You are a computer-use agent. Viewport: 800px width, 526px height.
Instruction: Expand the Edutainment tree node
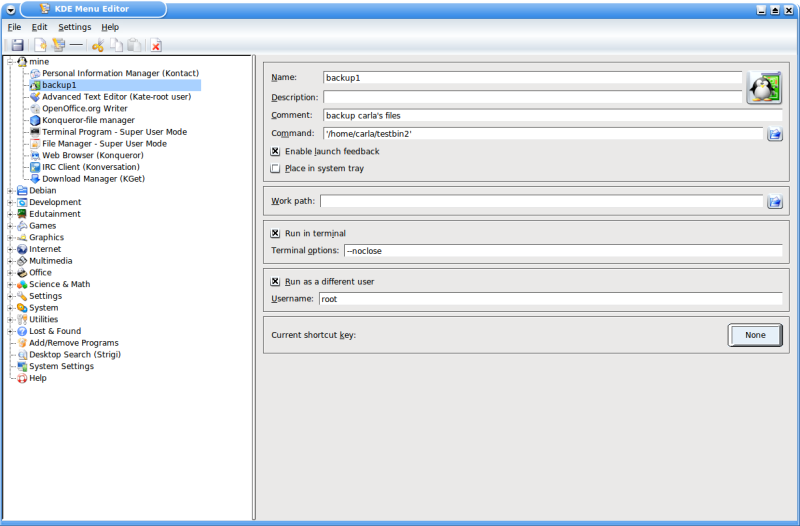pos(10,214)
